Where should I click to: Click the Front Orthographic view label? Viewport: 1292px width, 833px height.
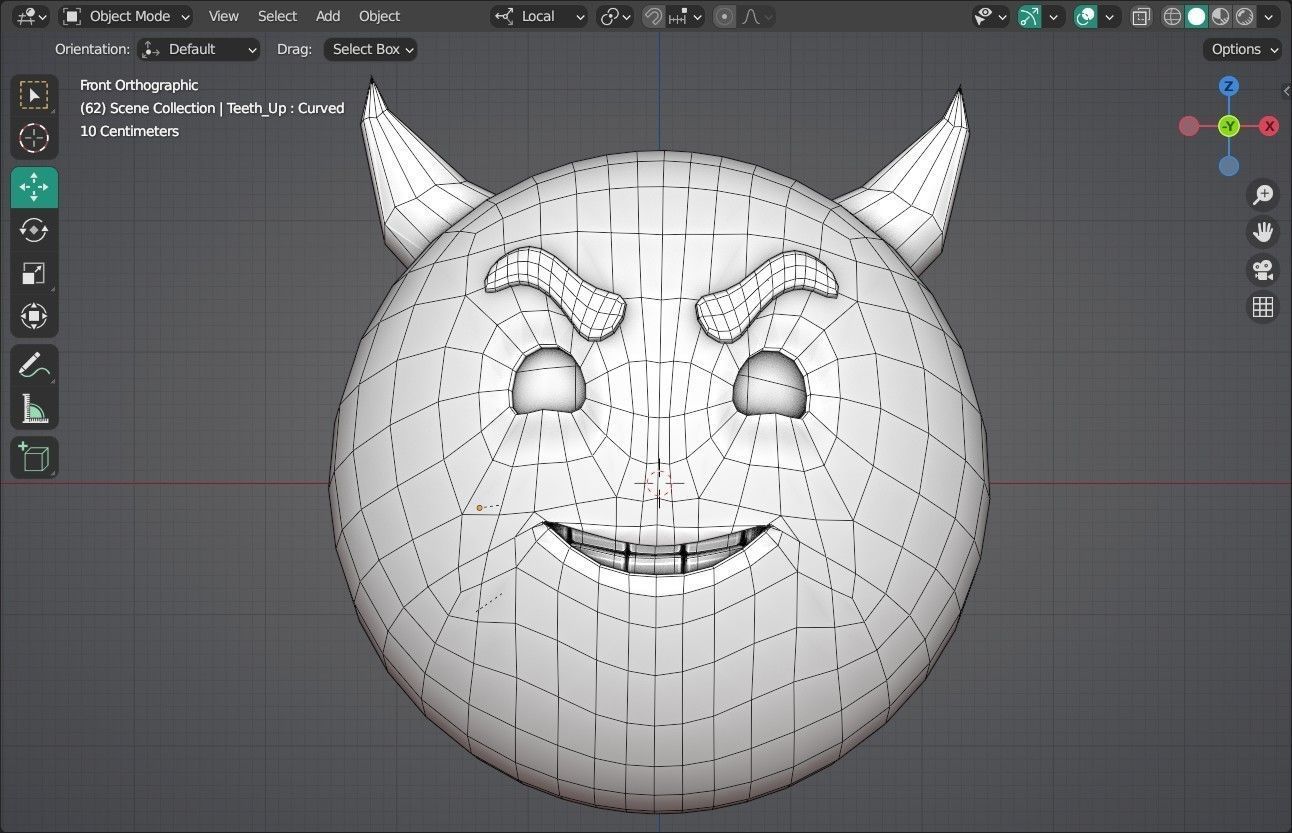tap(139, 85)
